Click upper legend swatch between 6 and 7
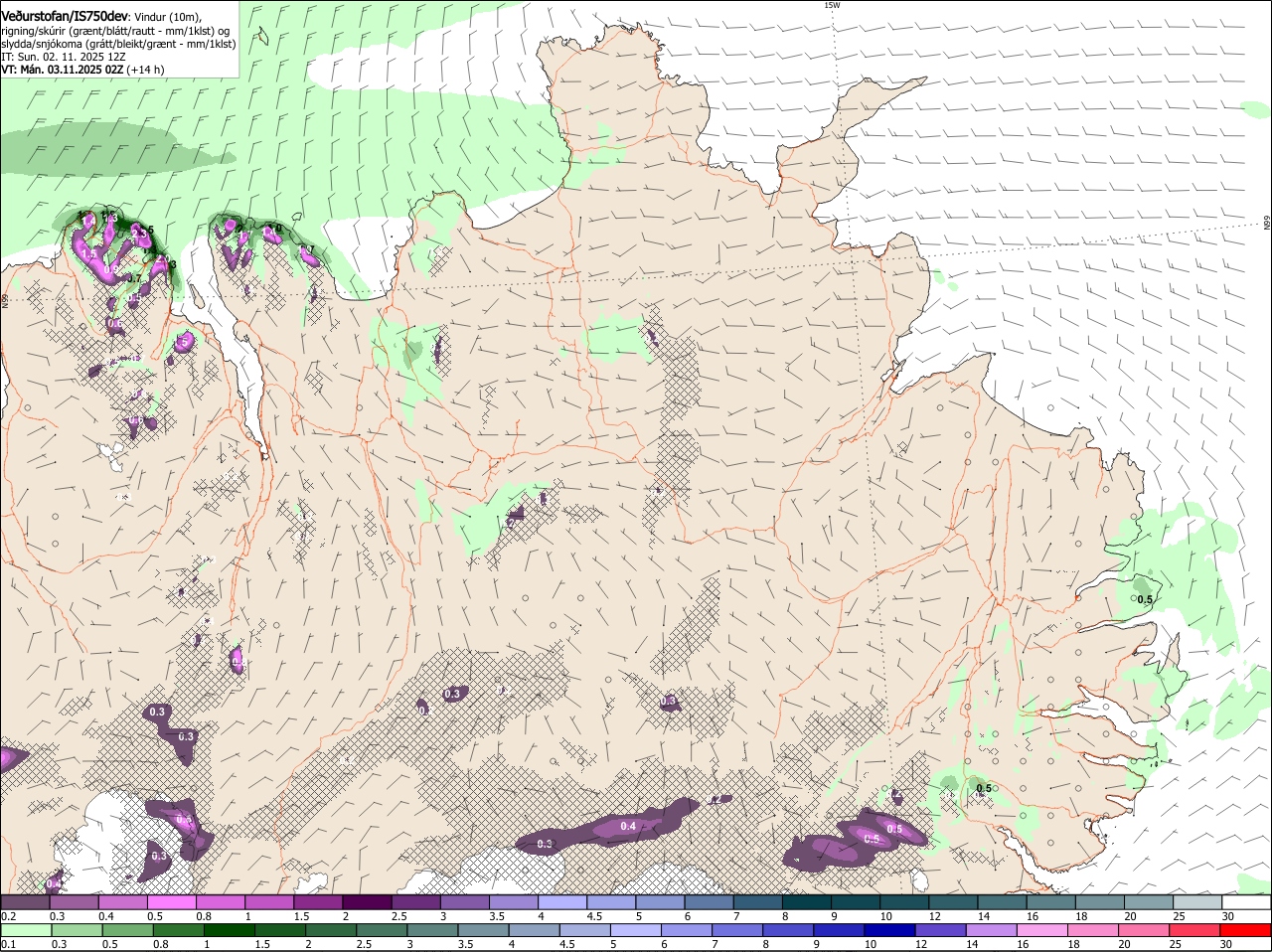This screenshot has width=1272, height=952. point(709,902)
